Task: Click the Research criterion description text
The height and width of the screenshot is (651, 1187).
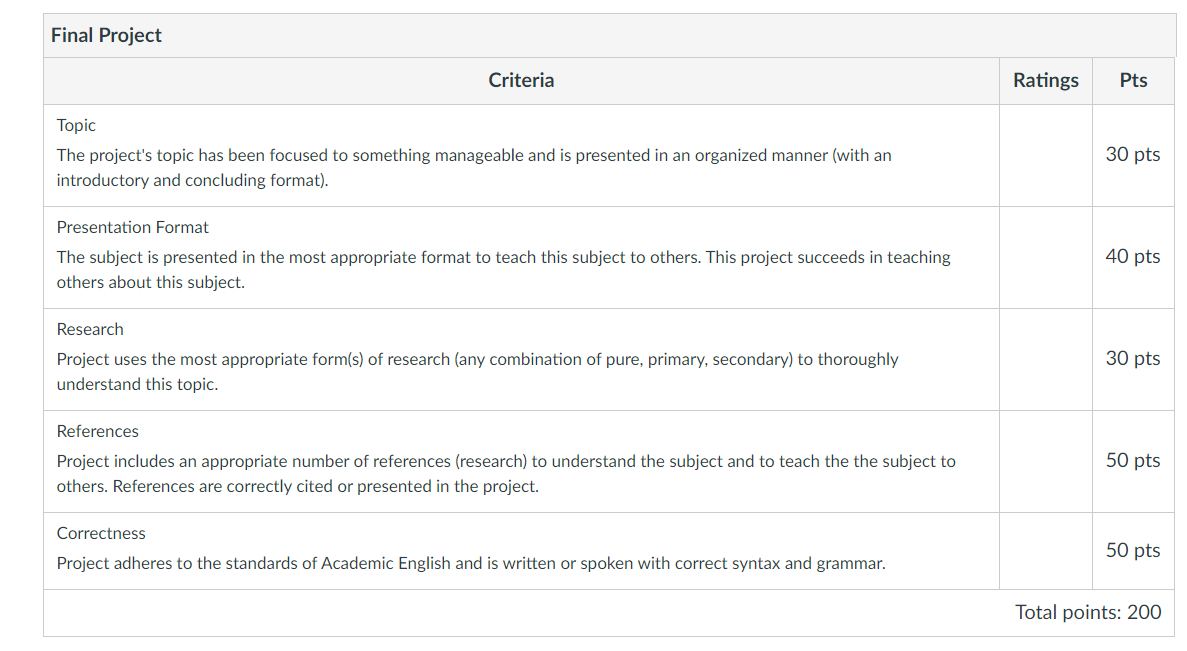Action: [x=478, y=372]
